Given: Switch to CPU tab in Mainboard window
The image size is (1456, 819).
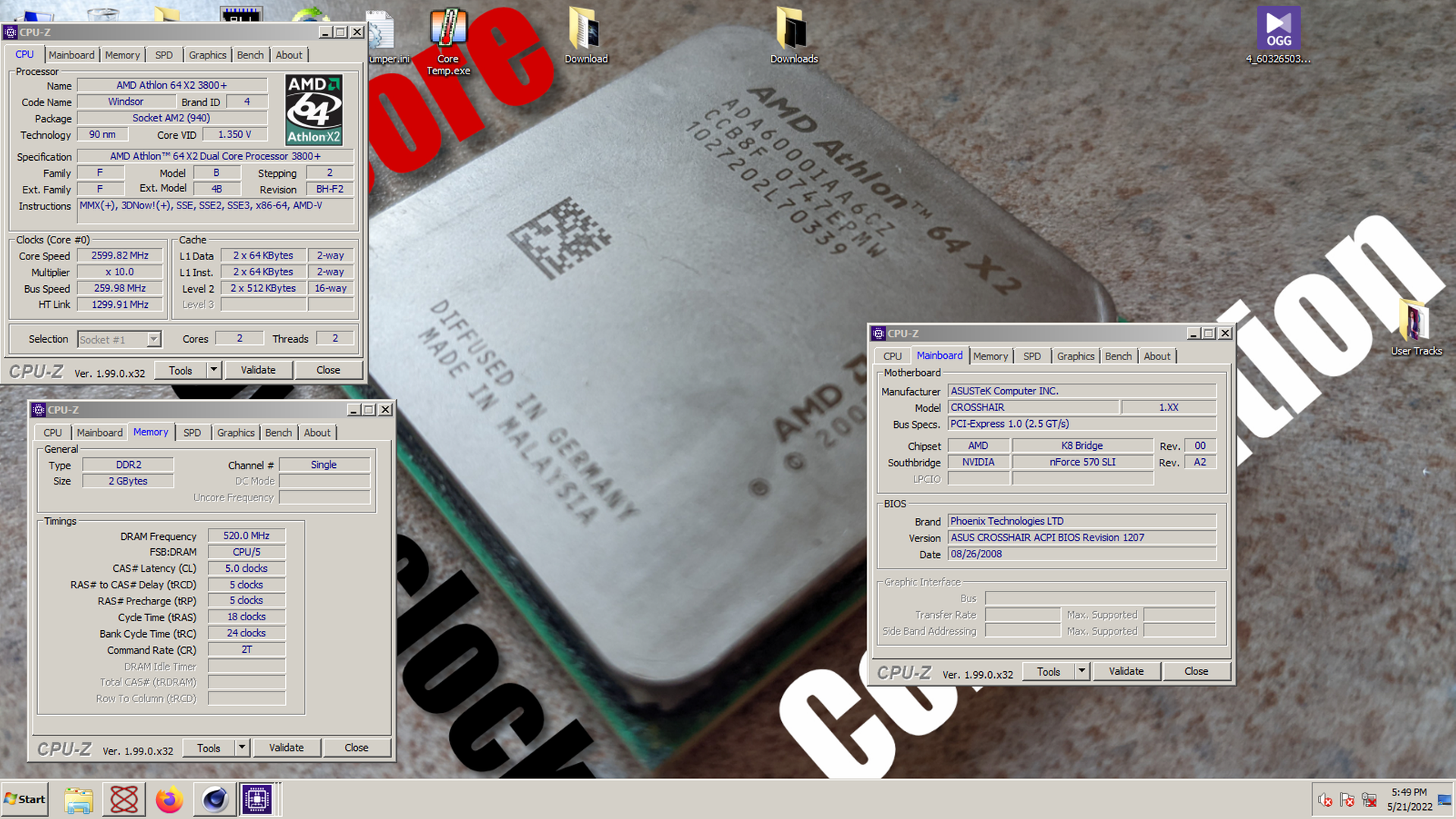Looking at the screenshot, I should (x=893, y=356).
